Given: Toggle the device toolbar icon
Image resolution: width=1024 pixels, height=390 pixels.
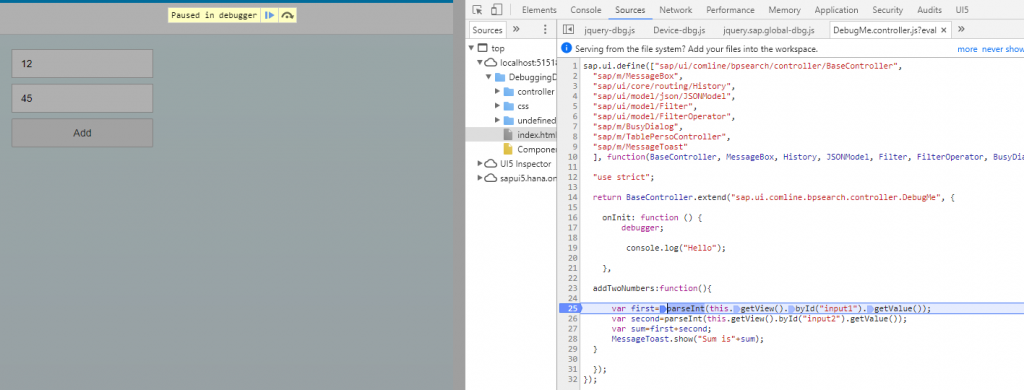Looking at the screenshot, I should coord(496,10).
